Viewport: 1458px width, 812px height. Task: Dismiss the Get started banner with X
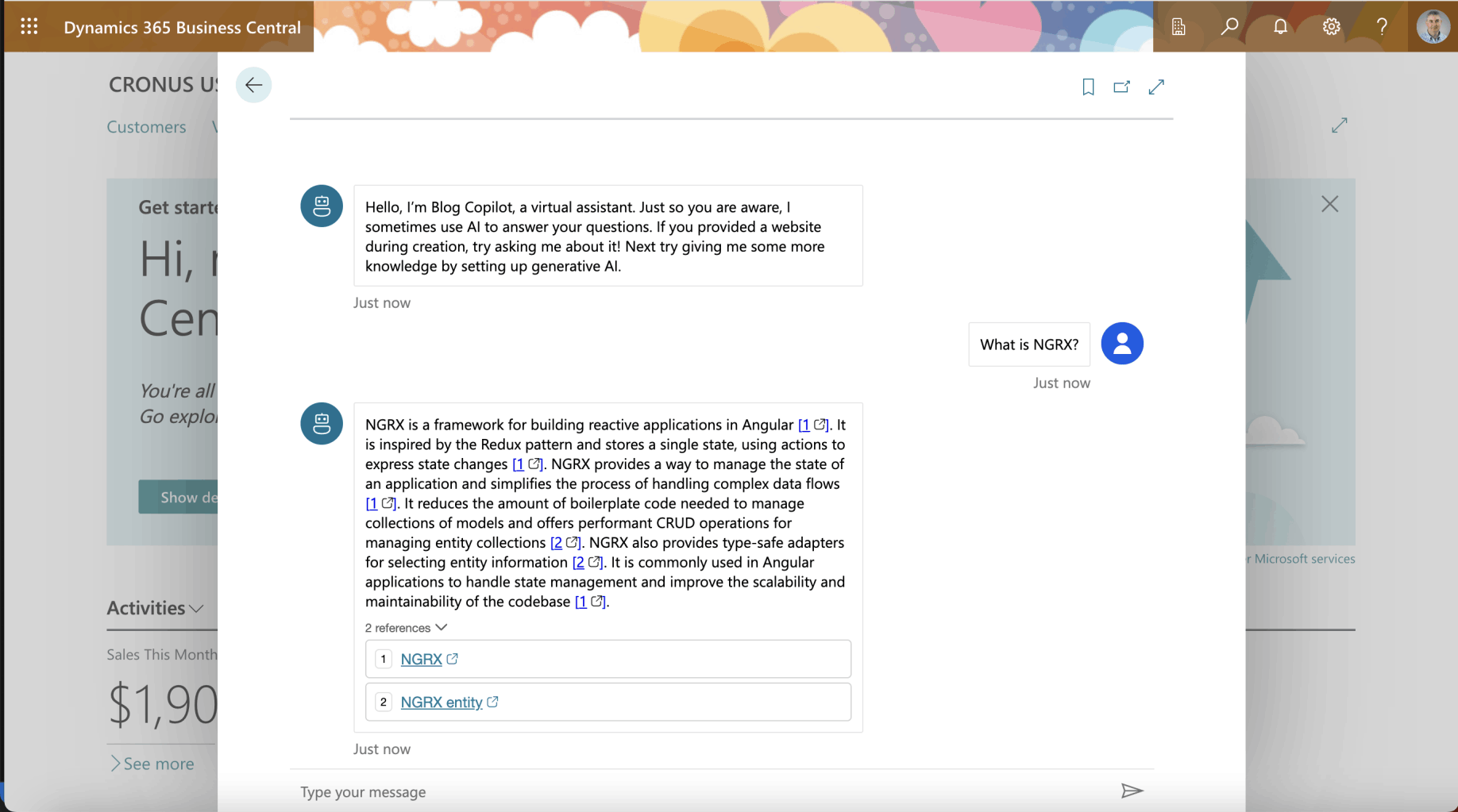(x=1329, y=204)
